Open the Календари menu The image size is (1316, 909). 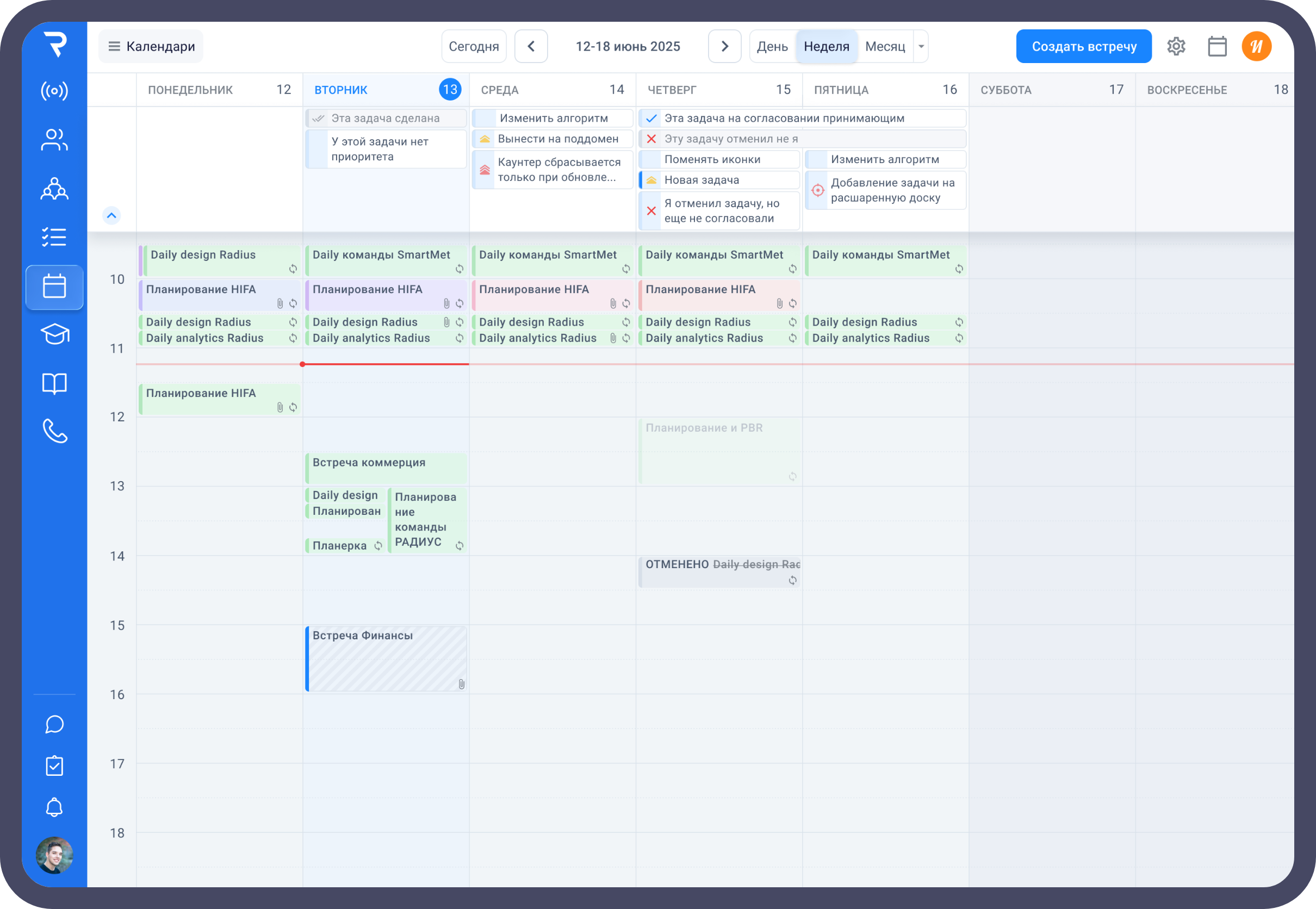(151, 47)
